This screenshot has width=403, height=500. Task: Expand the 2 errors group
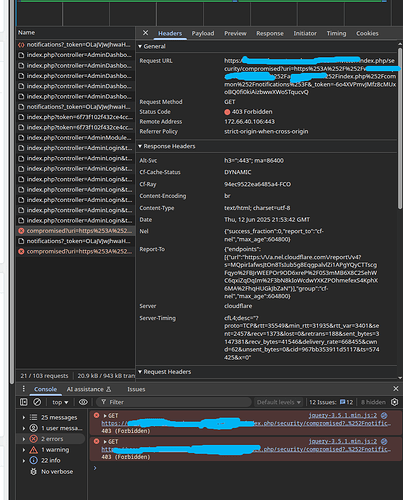point(24,439)
